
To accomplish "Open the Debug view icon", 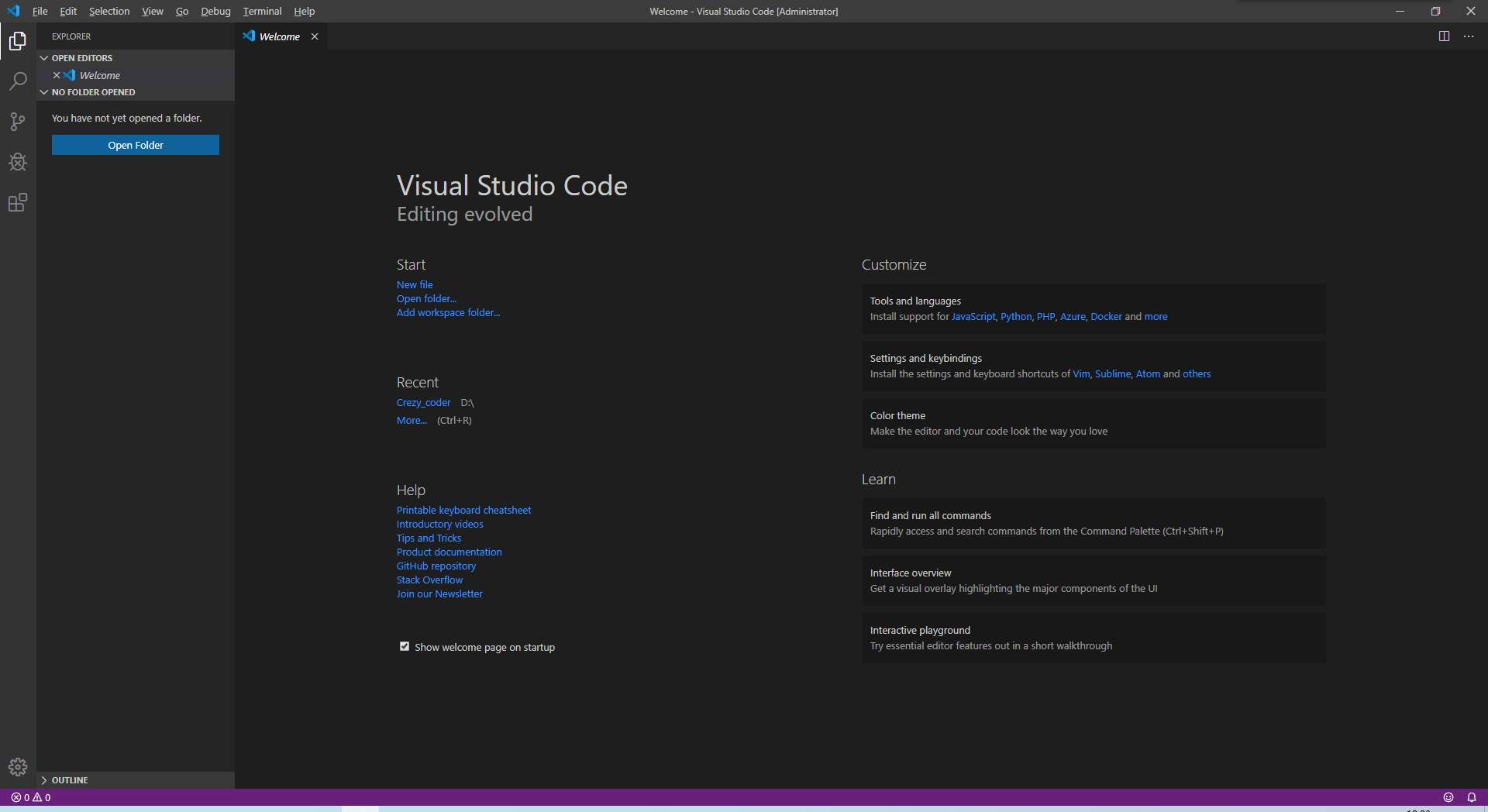I will [18, 162].
